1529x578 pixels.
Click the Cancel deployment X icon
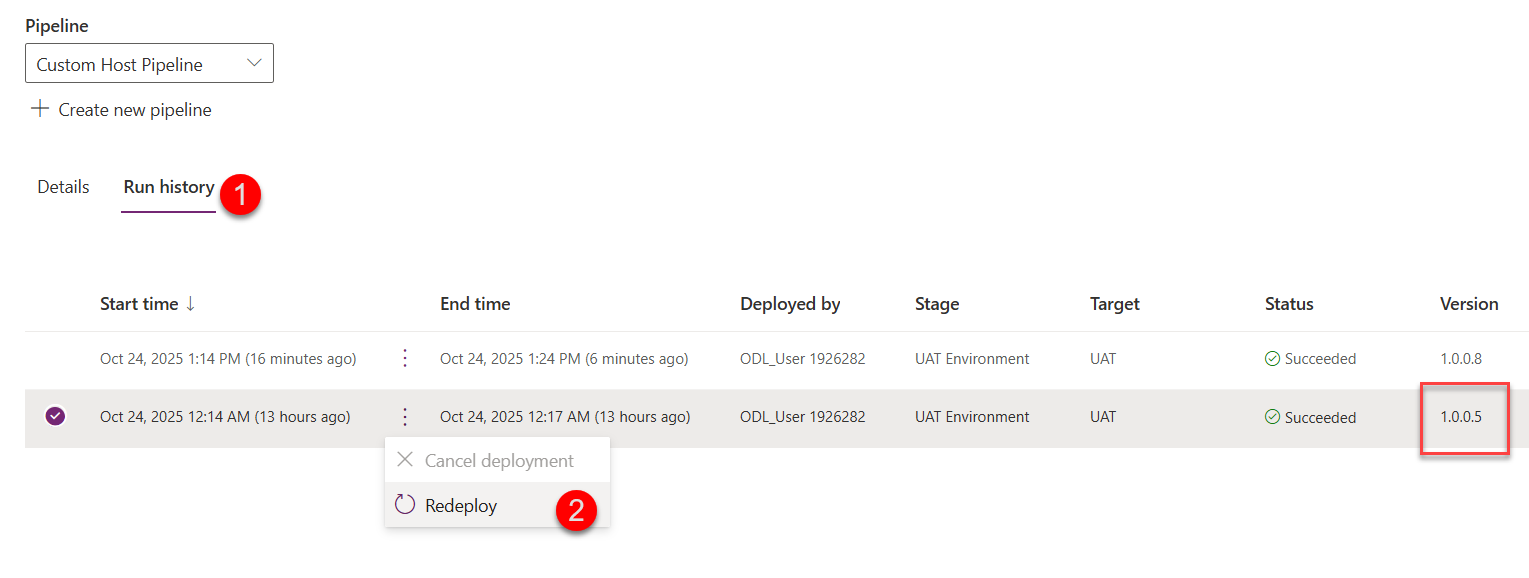(405, 461)
